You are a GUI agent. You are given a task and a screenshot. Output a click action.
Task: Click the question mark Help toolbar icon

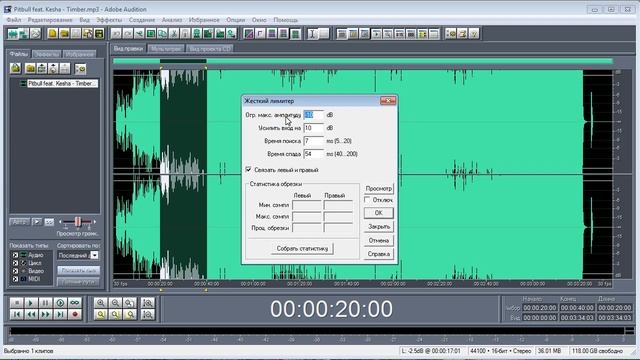473,33
